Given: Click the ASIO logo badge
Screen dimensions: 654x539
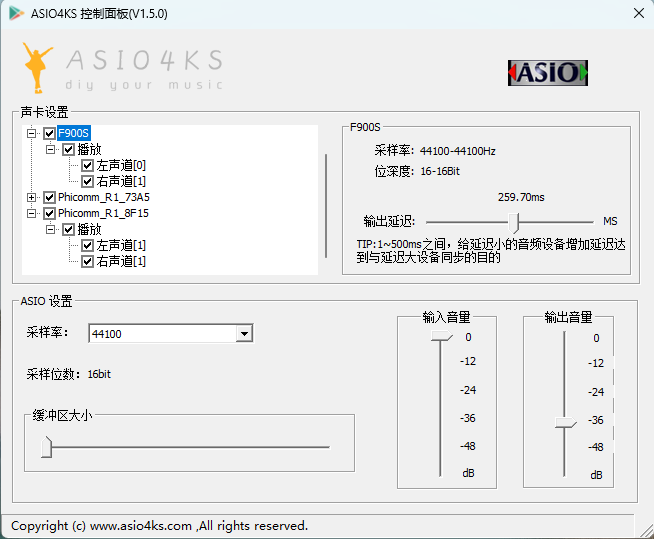Looking at the screenshot, I should point(548,73).
